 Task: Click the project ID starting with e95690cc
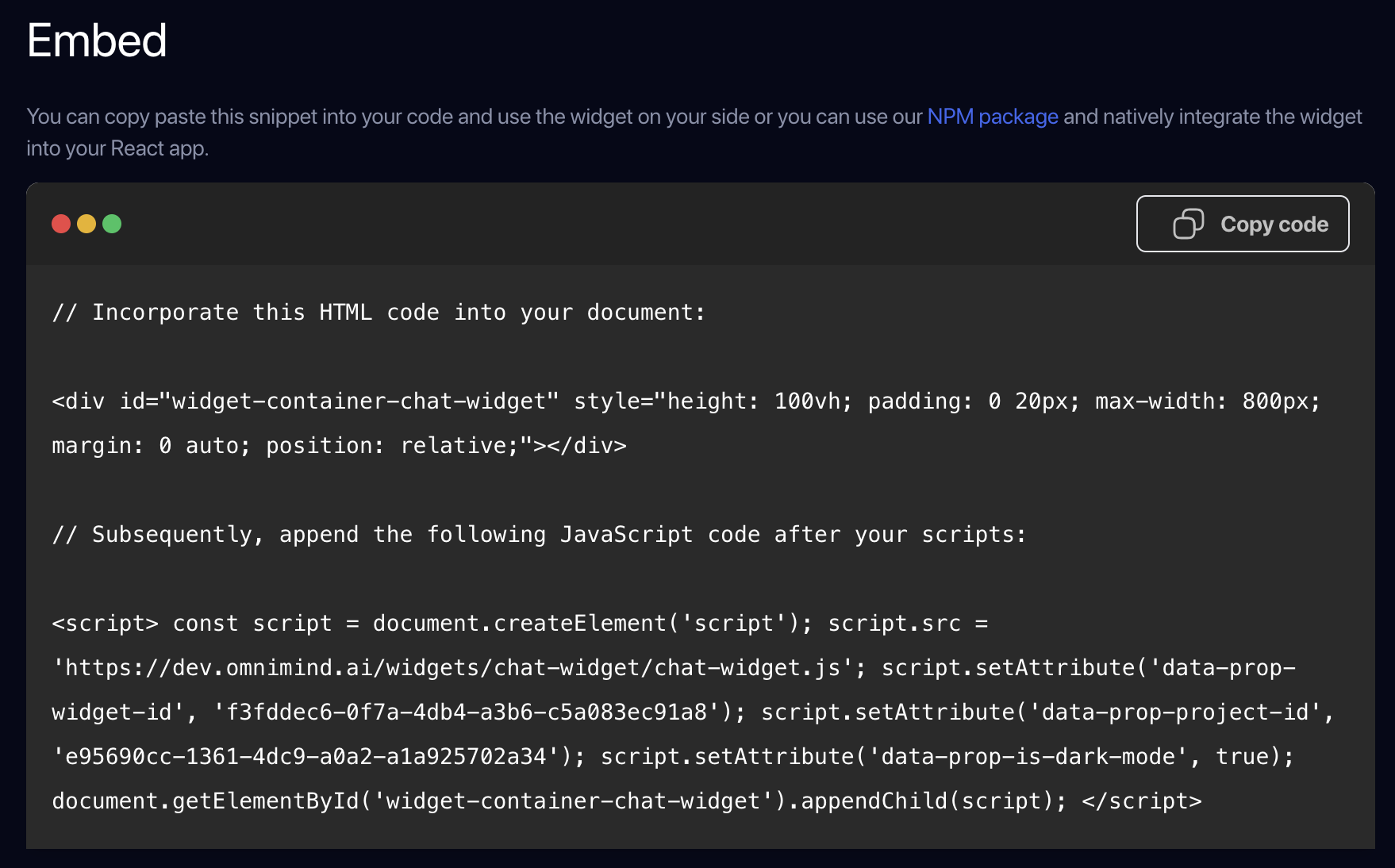(306, 757)
